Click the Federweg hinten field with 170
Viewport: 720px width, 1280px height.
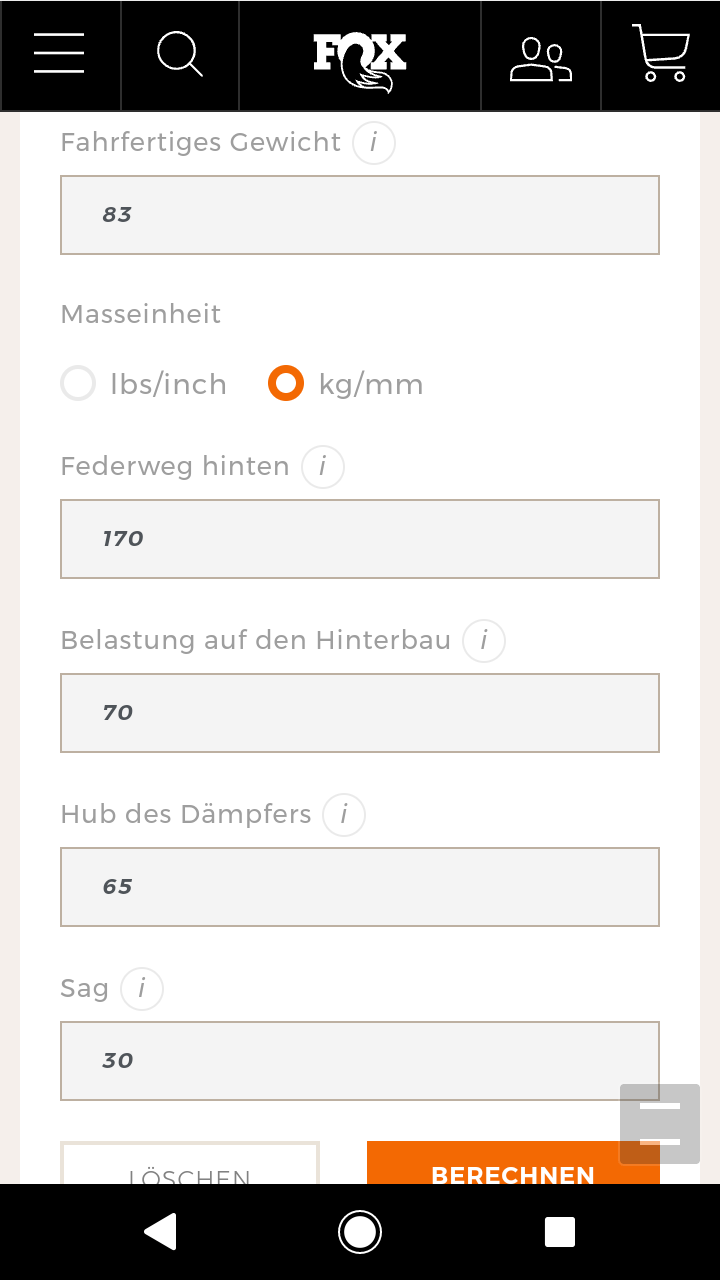coord(360,539)
